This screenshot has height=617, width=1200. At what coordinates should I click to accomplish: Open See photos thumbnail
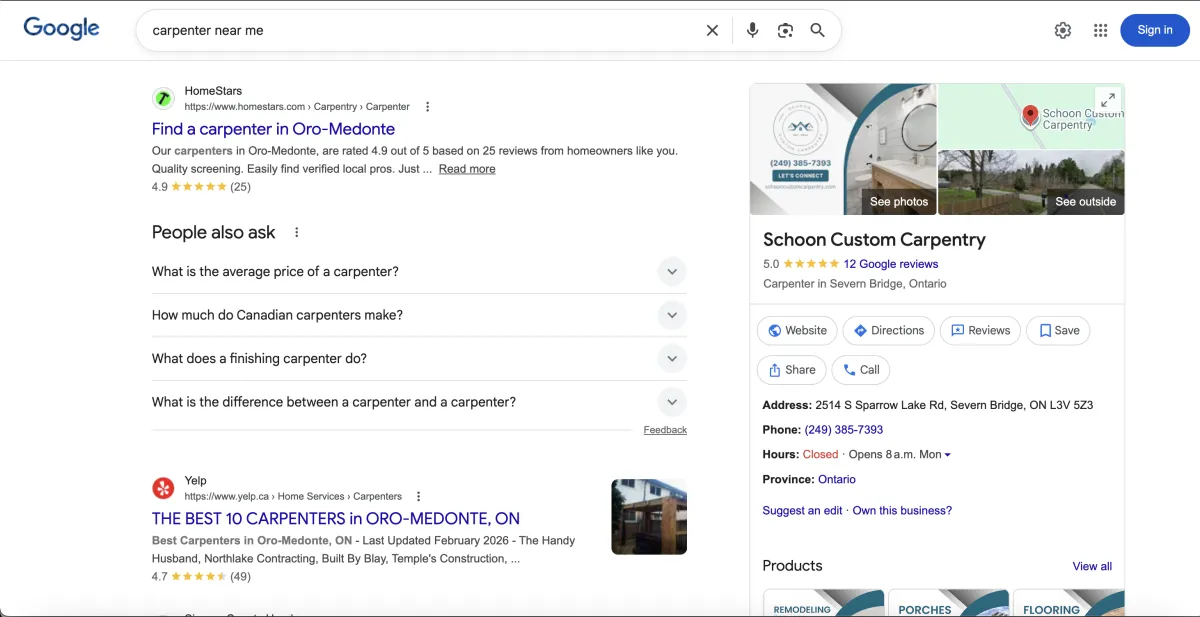843,149
